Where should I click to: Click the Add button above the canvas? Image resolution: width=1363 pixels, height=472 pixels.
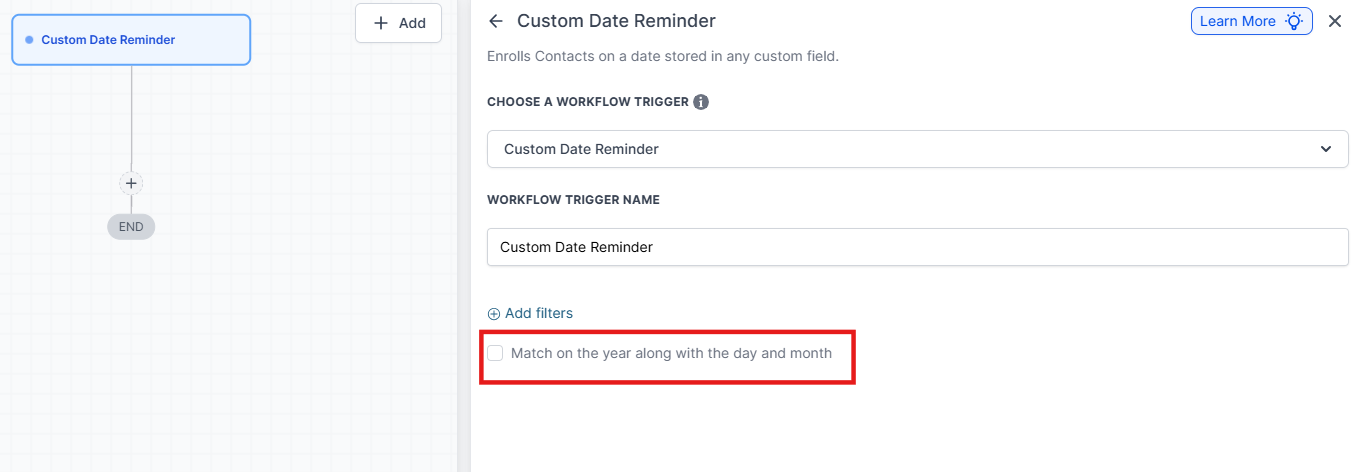(x=398, y=23)
